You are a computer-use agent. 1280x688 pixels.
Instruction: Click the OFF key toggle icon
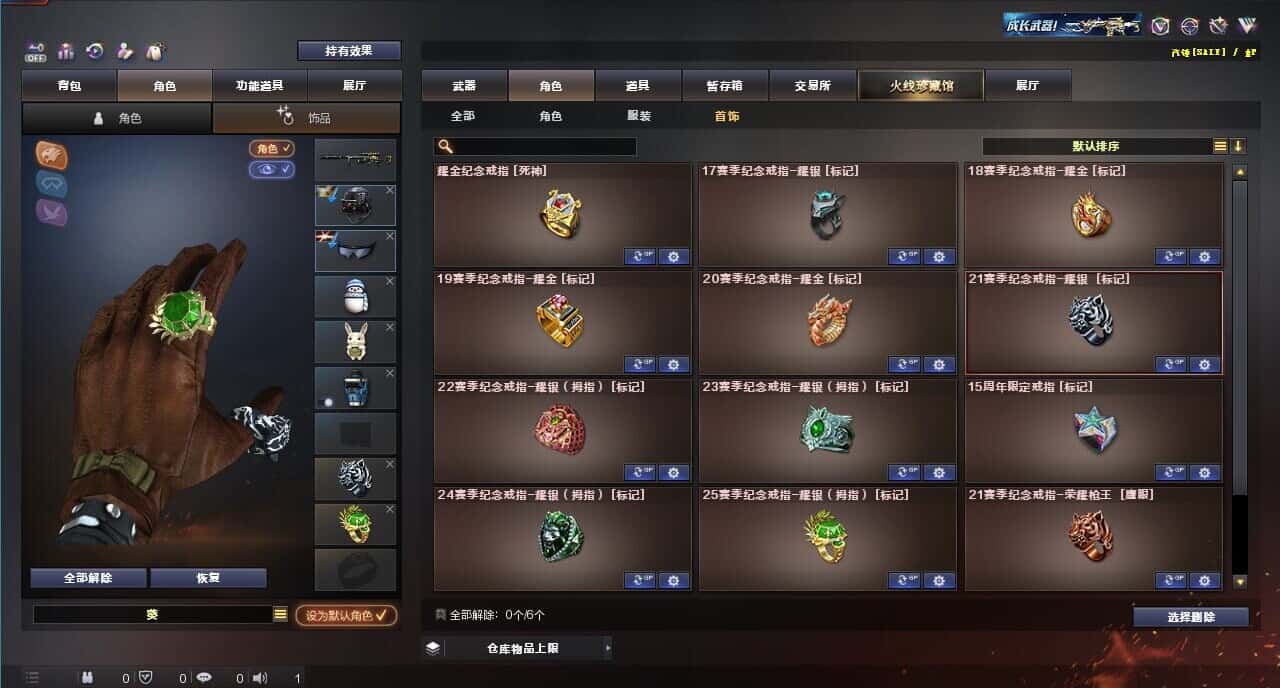(36, 51)
